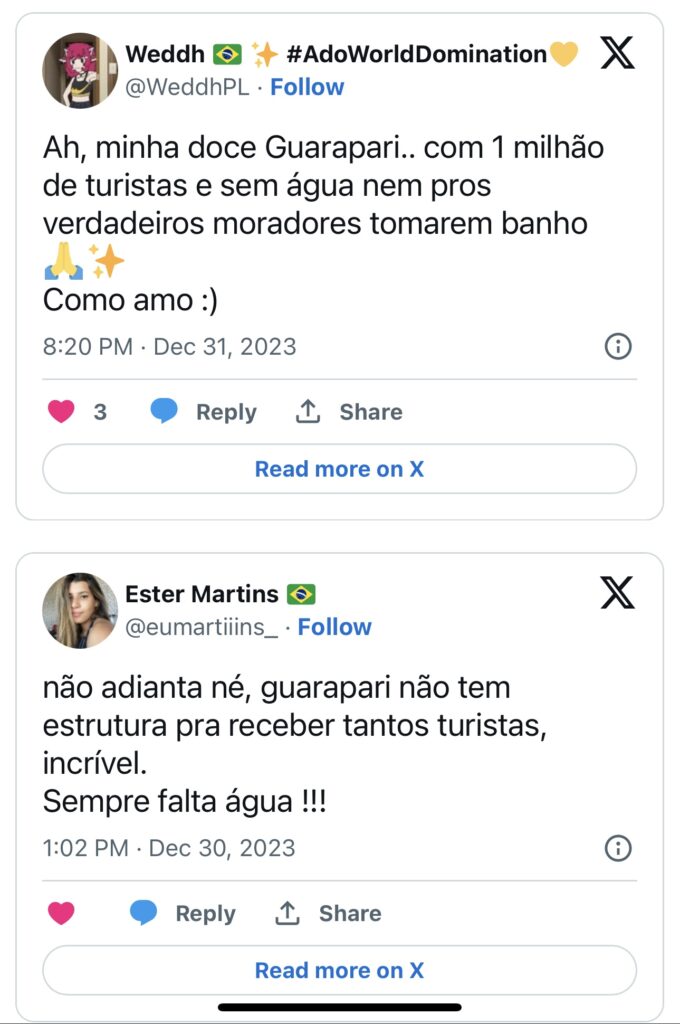
Task: Click the X logo on Ester Martins' tweet
Action: point(617,593)
